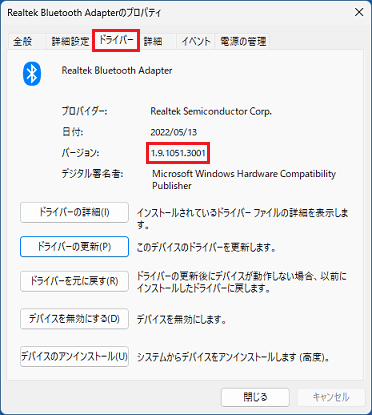372x415 pixels.
Task: Click the provider Realtek Semiconductor Corp. text
Action: [x=211, y=111]
